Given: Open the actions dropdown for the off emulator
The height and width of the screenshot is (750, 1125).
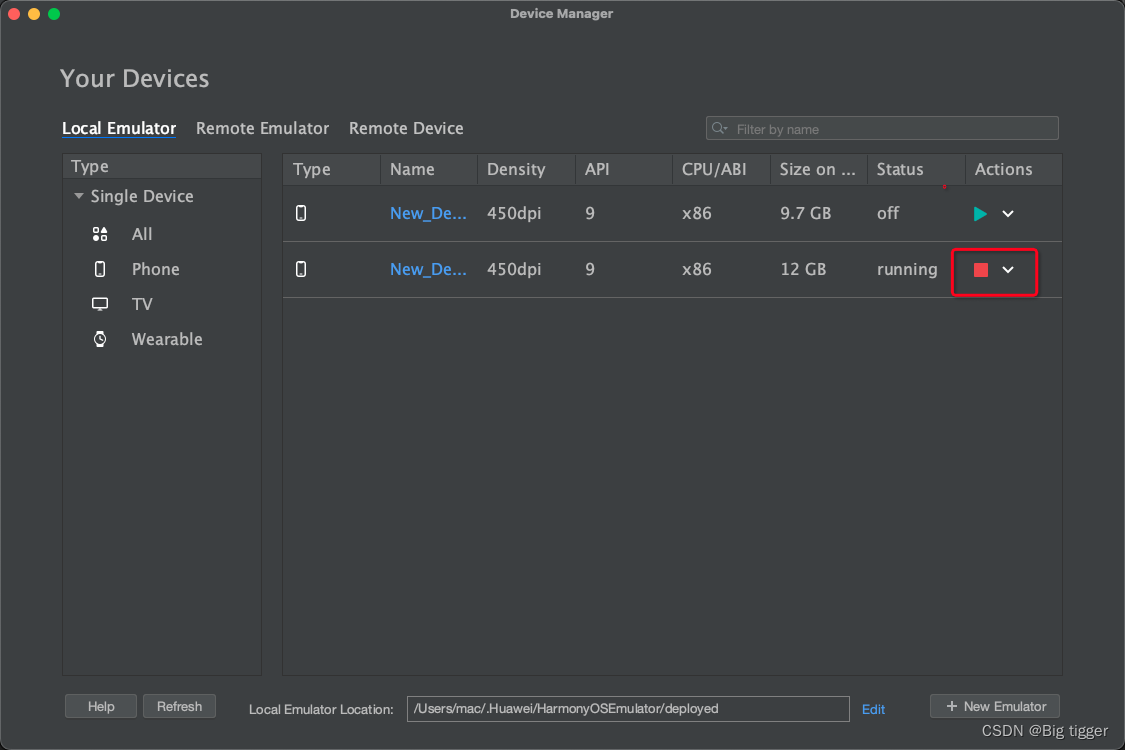Looking at the screenshot, I should (x=1008, y=213).
